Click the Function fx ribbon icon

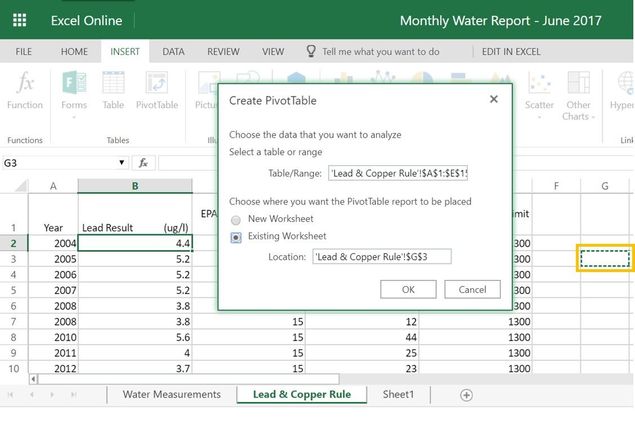tap(25, 83)
